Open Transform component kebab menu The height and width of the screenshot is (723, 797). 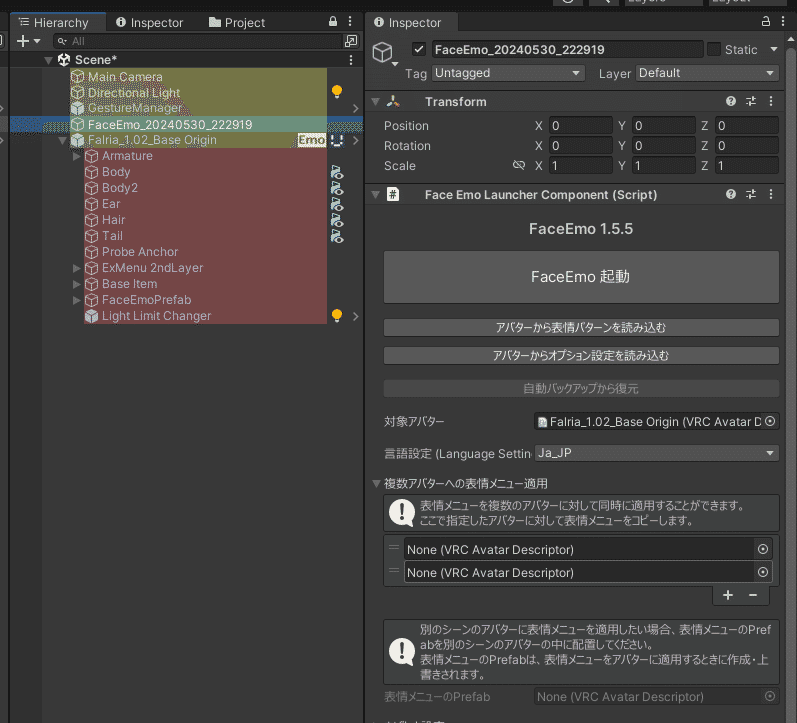pyautogui.click(x=771, y=101)
